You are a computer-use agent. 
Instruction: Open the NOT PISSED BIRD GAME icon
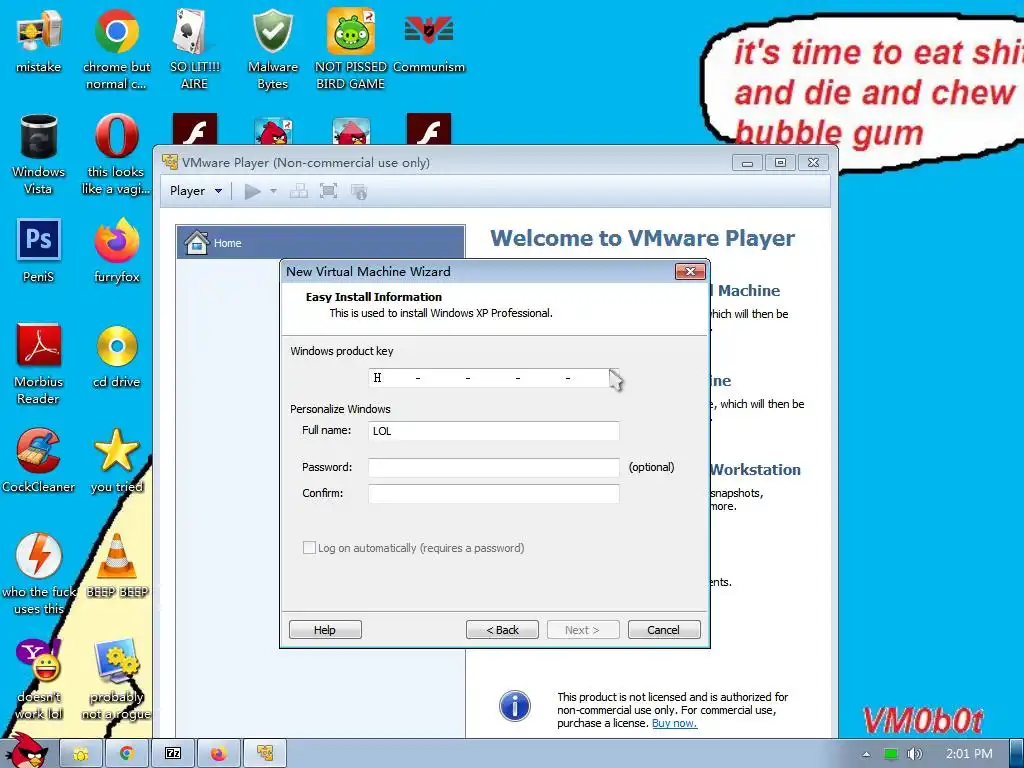tap(351, 48)
